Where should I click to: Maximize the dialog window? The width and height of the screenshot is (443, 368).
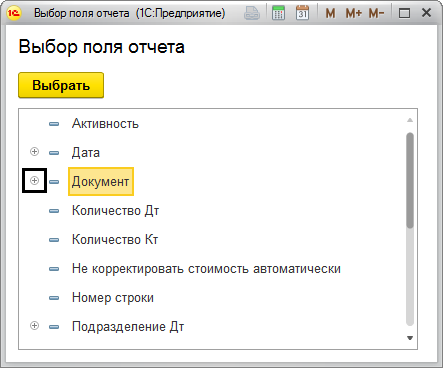404,13
